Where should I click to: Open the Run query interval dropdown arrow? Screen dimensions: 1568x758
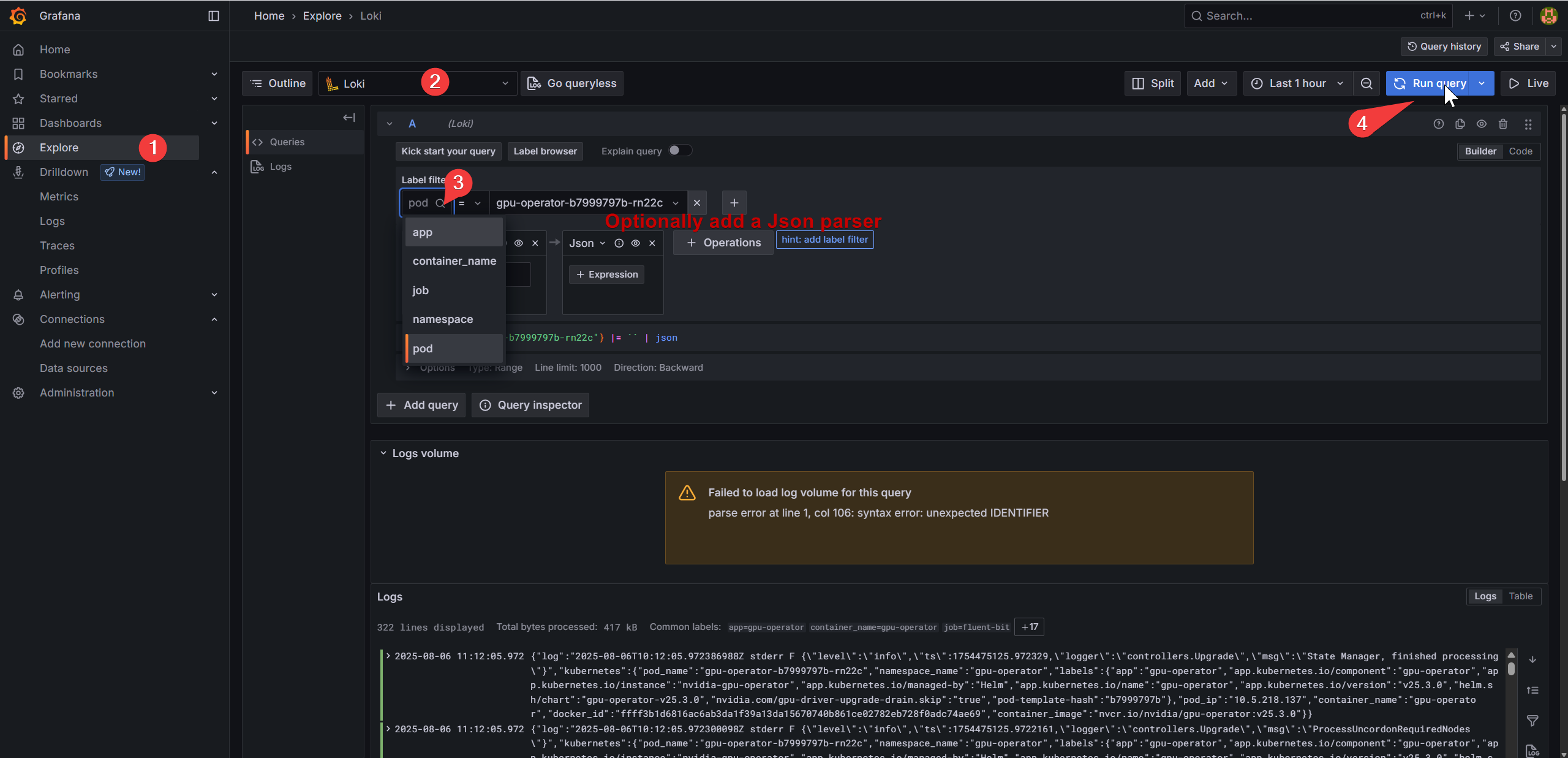click(x=1482, y=83)
